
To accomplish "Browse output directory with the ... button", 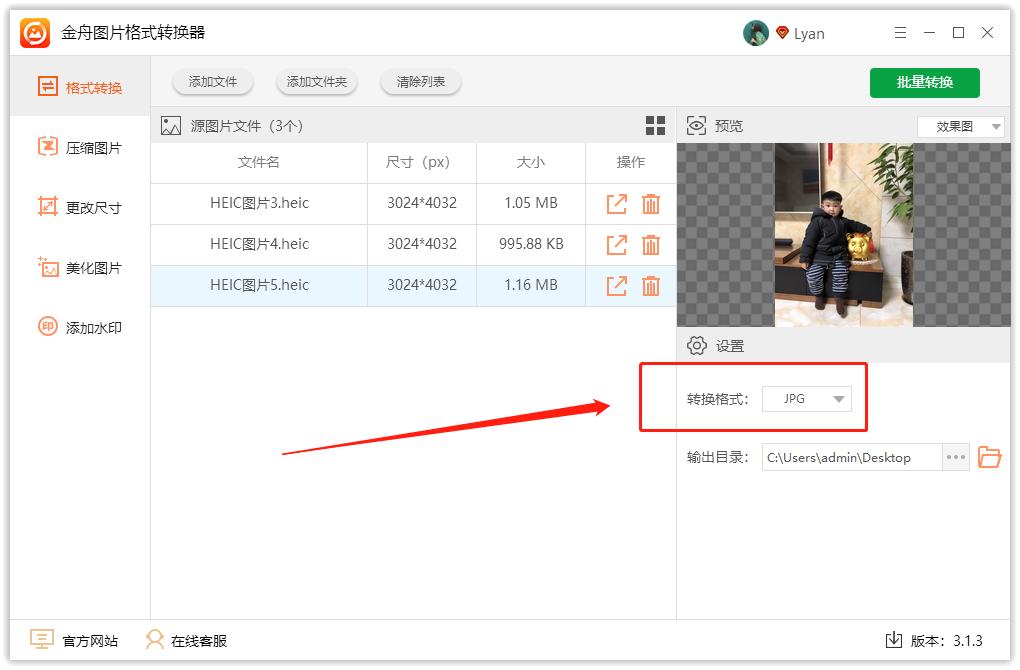I will coord(955,457).
